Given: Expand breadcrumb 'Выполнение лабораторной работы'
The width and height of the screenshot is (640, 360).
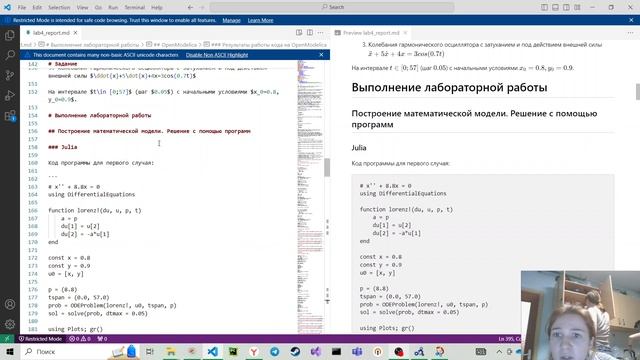Looking at the screenshot, I should pyautogui.click(x=92, y=44).
